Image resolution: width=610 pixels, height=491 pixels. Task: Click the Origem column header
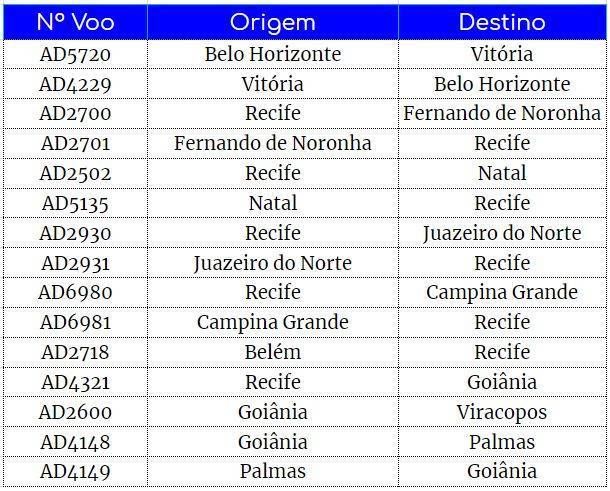(x=273, y=22)
